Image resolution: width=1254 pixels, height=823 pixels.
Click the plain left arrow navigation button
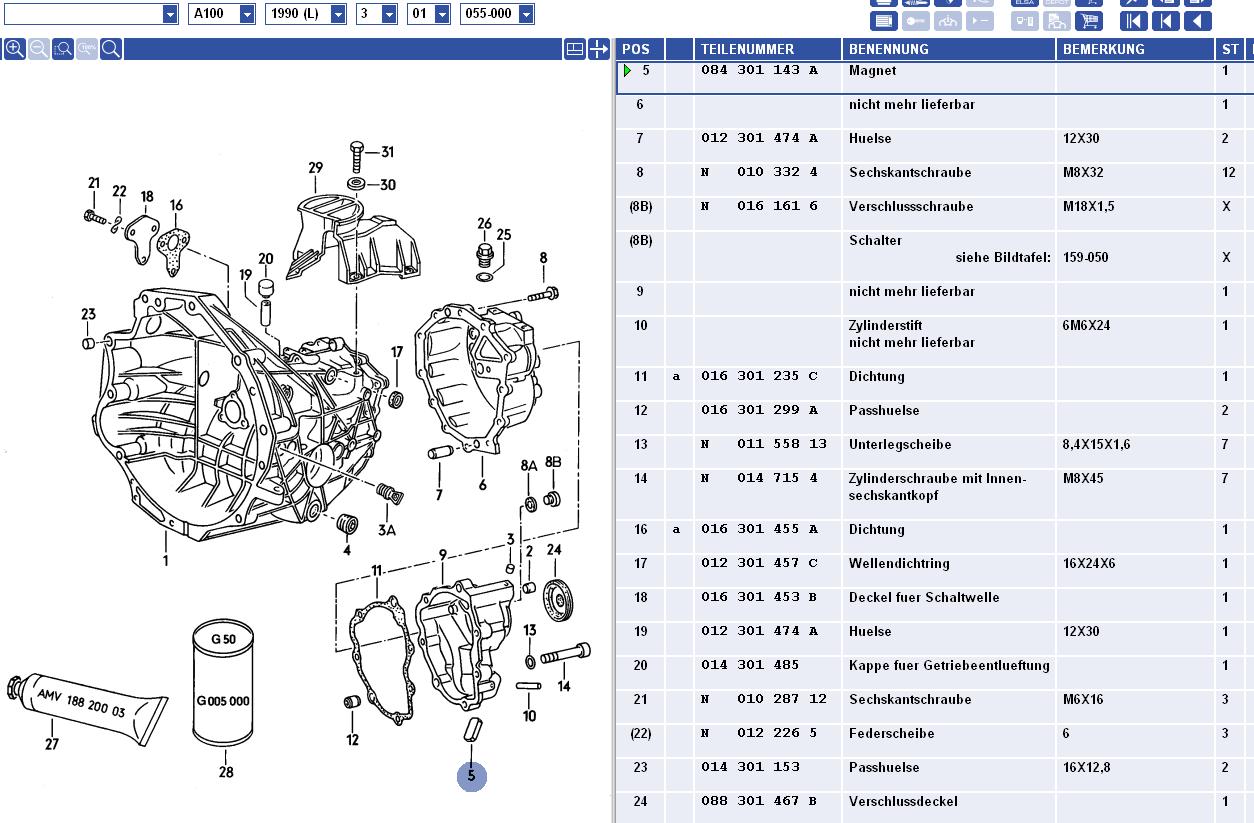pyautogui.click(x=1198, y=21)
